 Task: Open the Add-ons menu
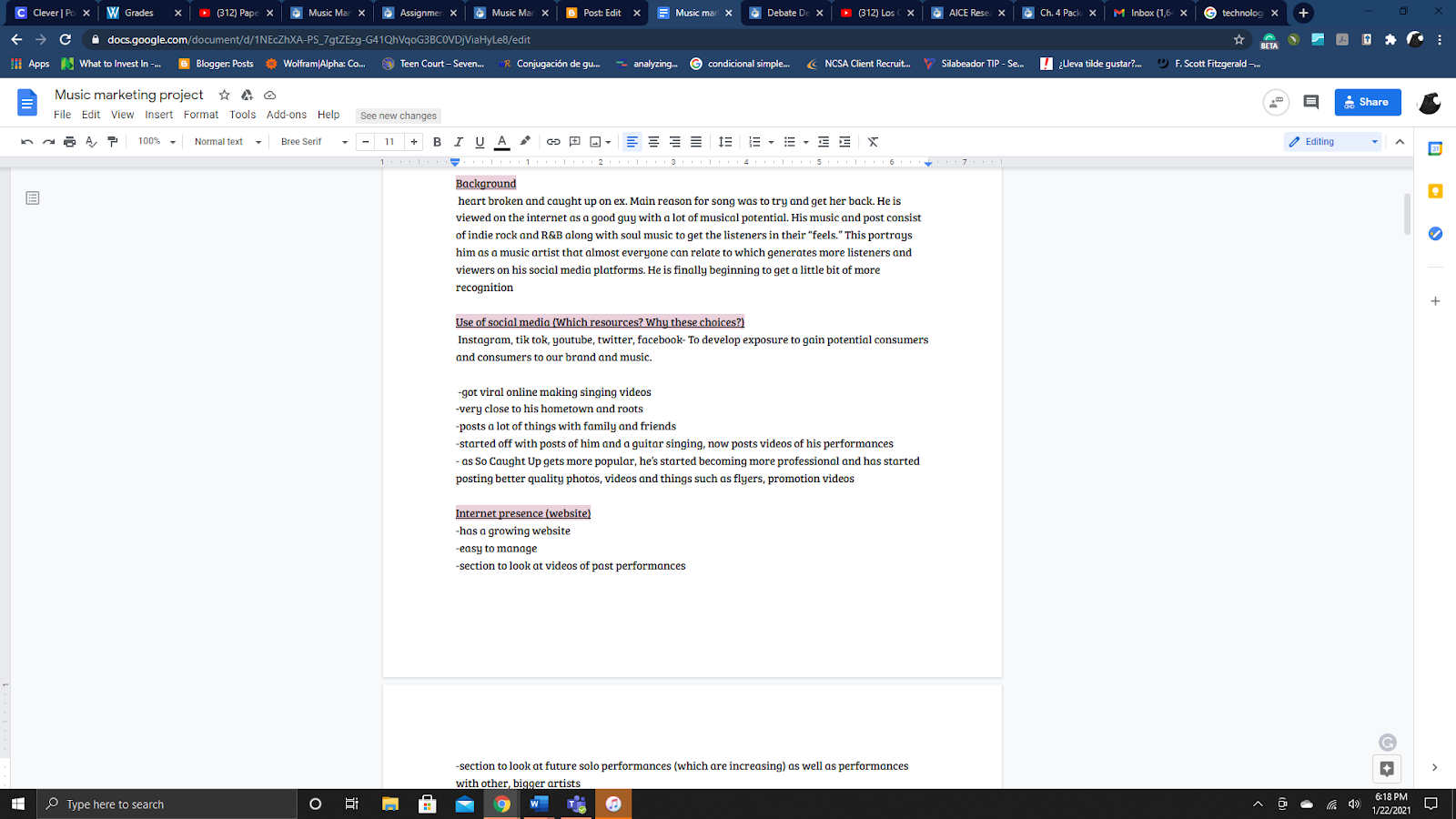point(287,115)
